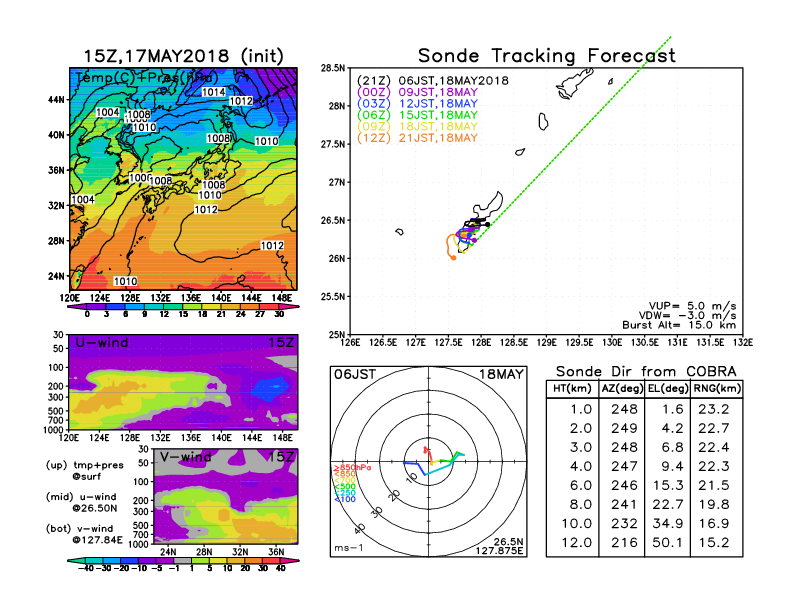This screenshot has height=612, width=792.
Task: Click elevation value "50.1"
Action: tap(668, 543)
